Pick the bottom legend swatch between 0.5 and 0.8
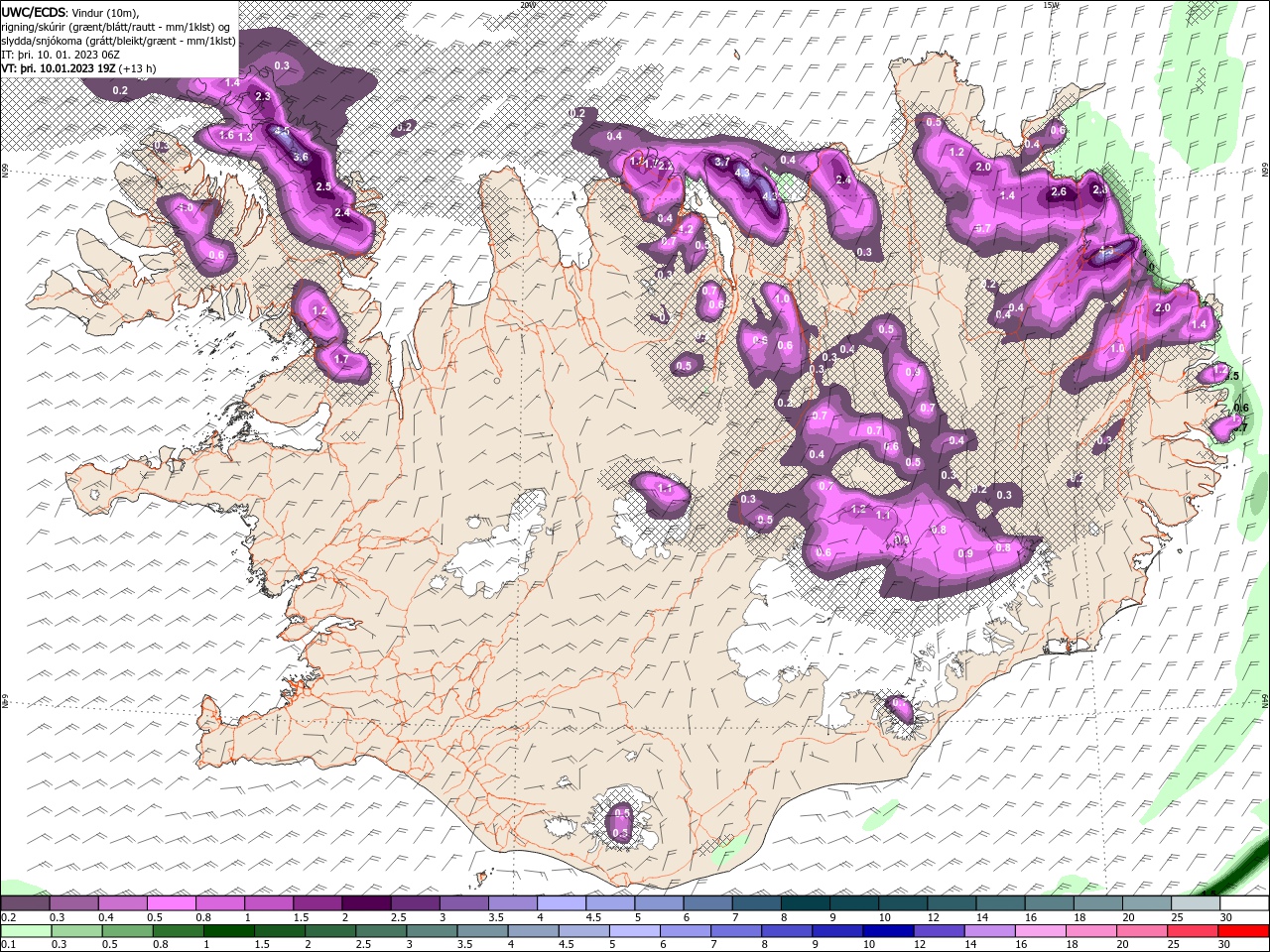The image size is (1270, 952). point(127,931)
